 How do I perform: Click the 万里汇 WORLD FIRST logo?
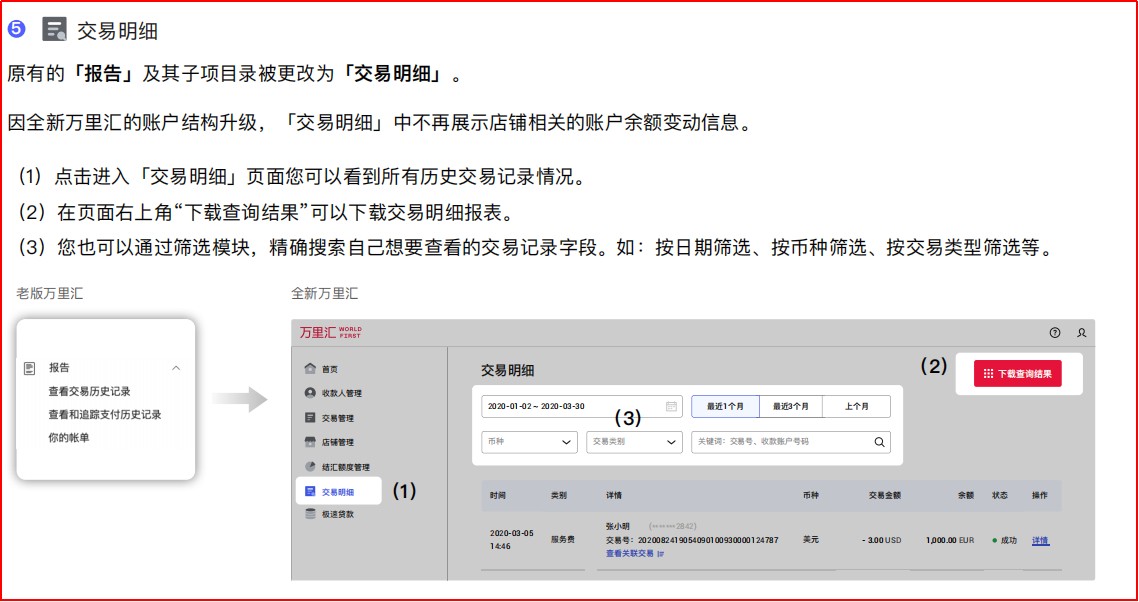tap(329, 332)
